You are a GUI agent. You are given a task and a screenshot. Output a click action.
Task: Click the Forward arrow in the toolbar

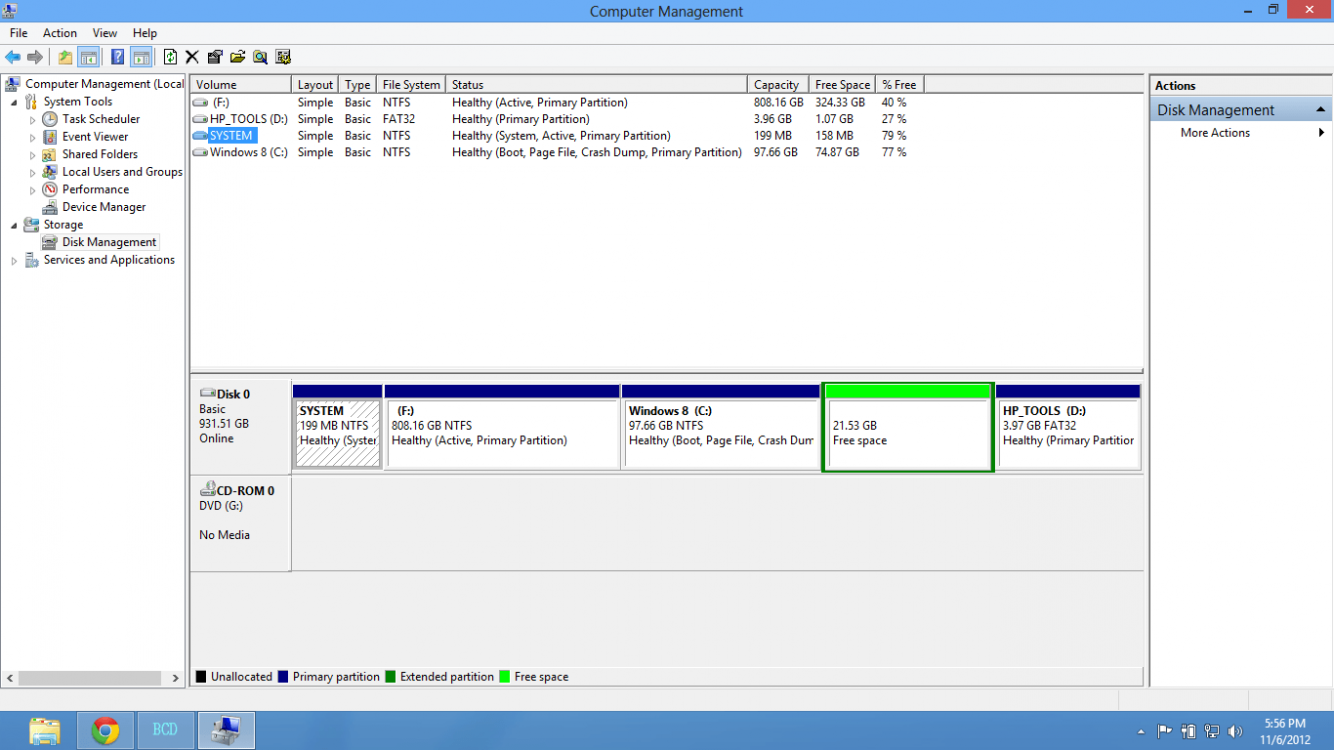tap(35, 57)
